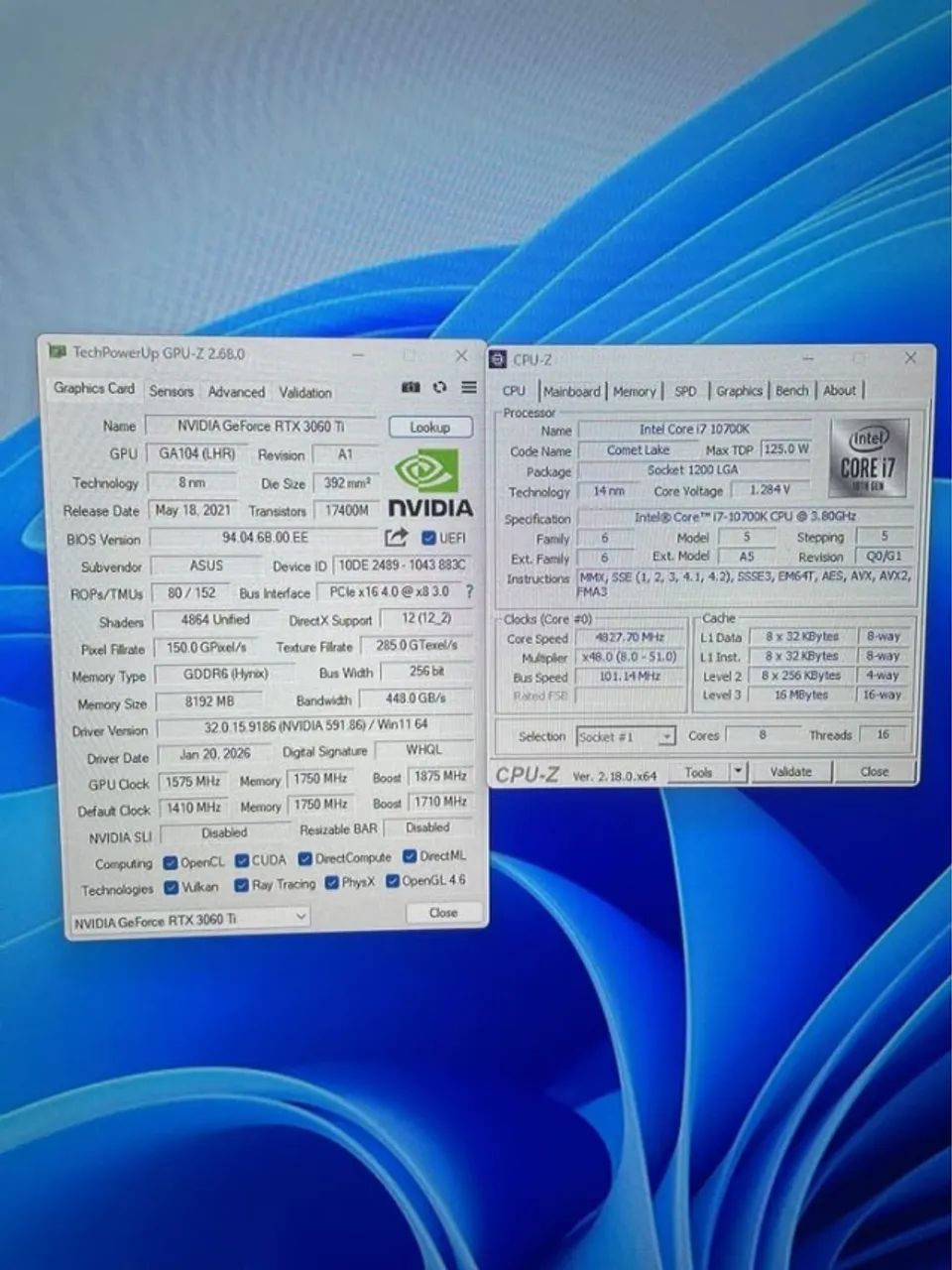Click the BIOS share/export icon

tap(397, 538)
